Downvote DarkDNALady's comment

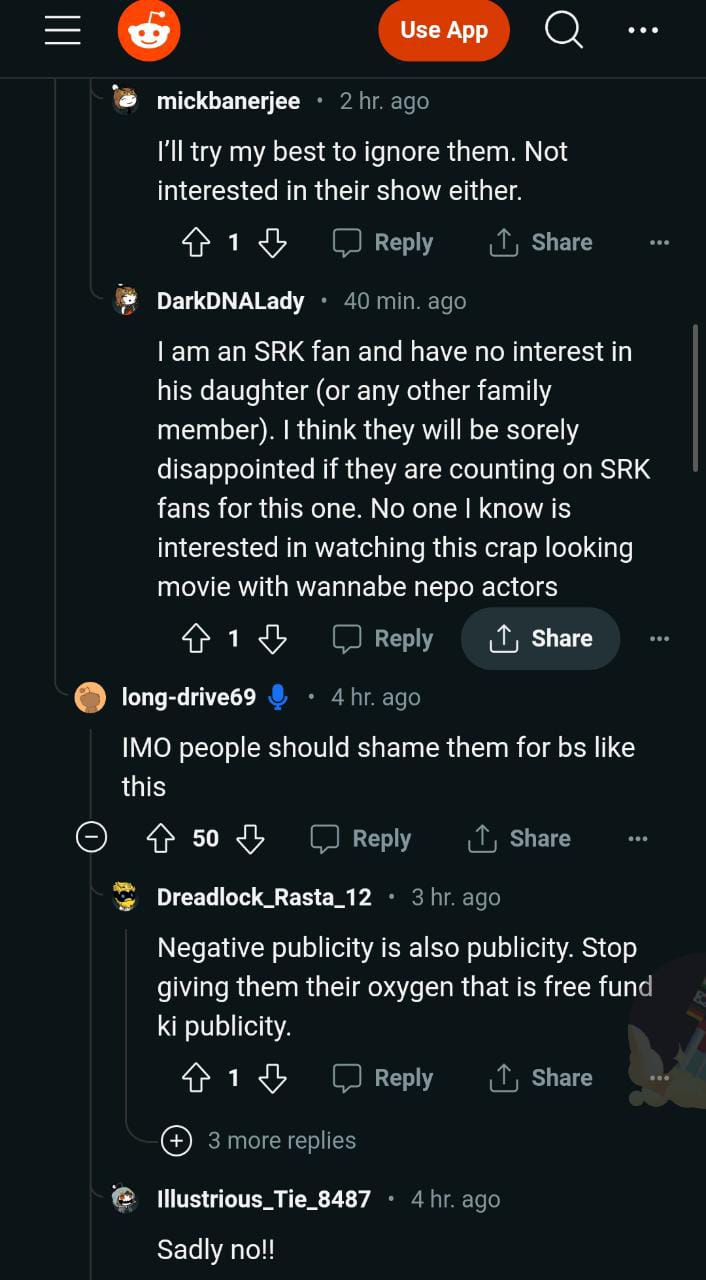point(272,638)
